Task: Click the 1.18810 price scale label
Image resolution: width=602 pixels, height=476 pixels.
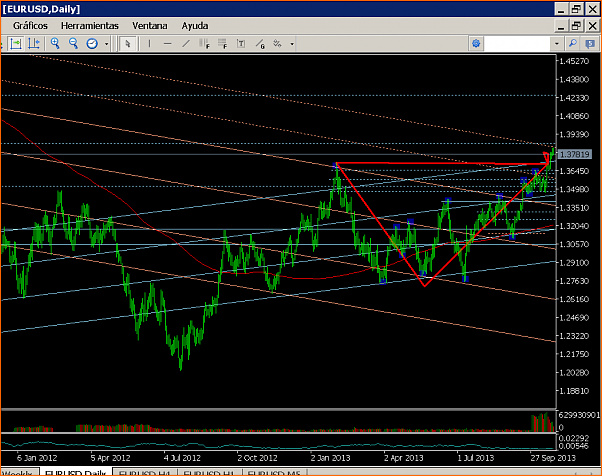Action: coord(574,391)
